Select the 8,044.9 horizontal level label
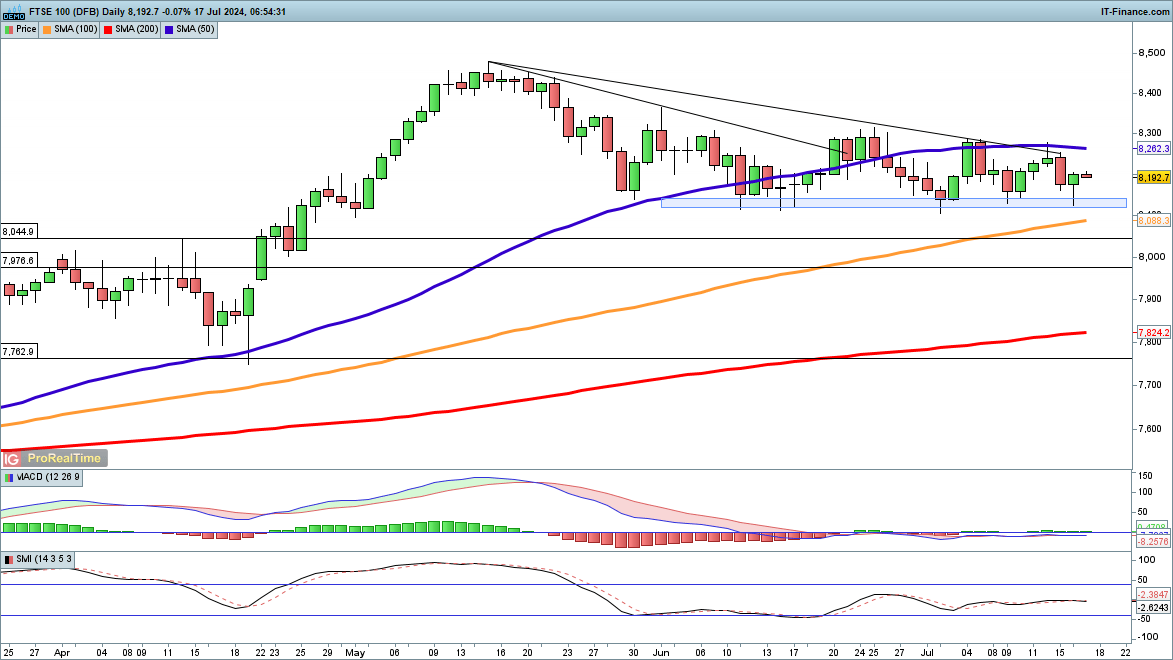Image resolution: width=1173 pixels, height=660 pixels. coord(19,231)
